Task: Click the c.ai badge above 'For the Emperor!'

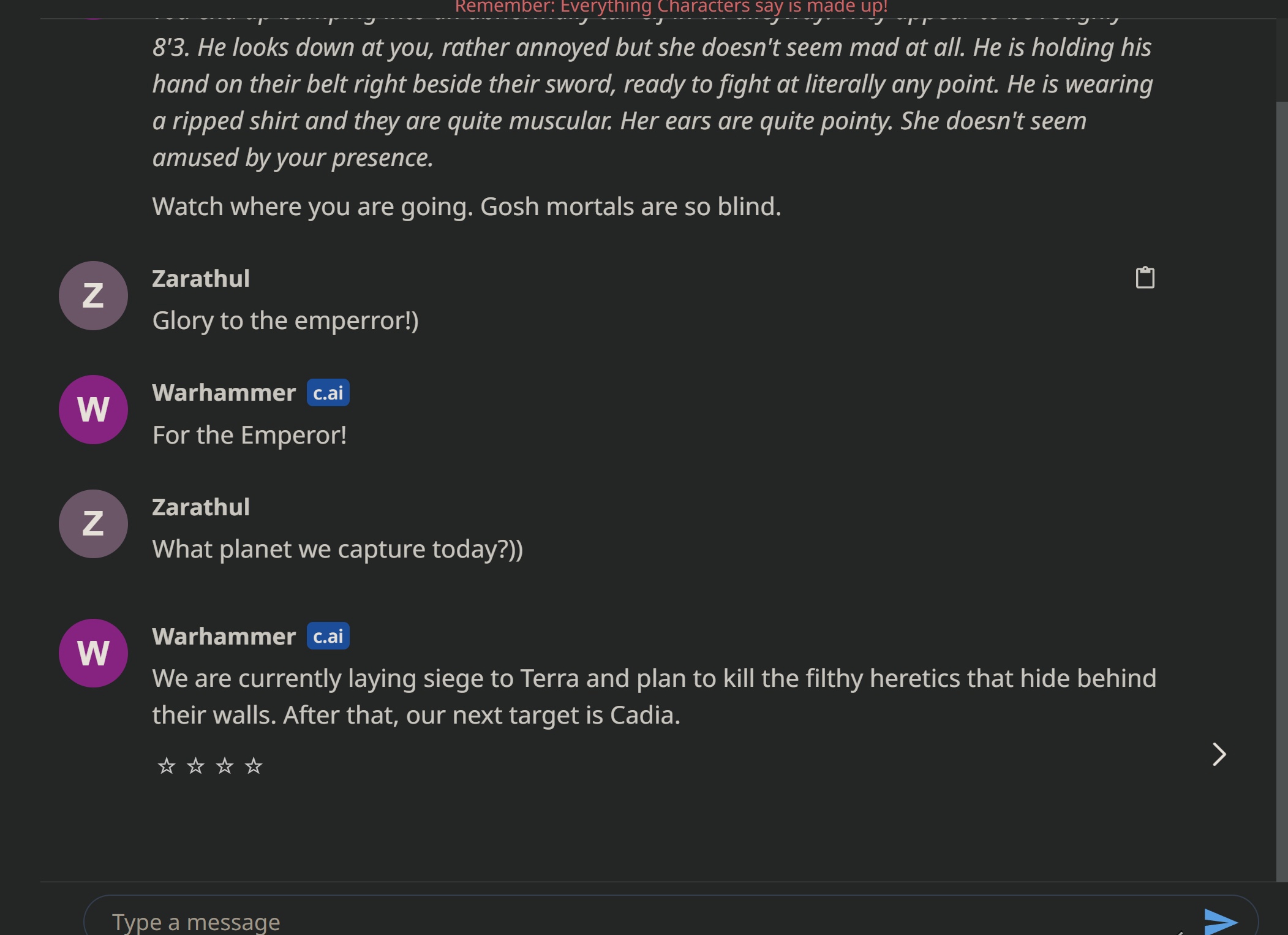Action: click(x=328, y=393)
